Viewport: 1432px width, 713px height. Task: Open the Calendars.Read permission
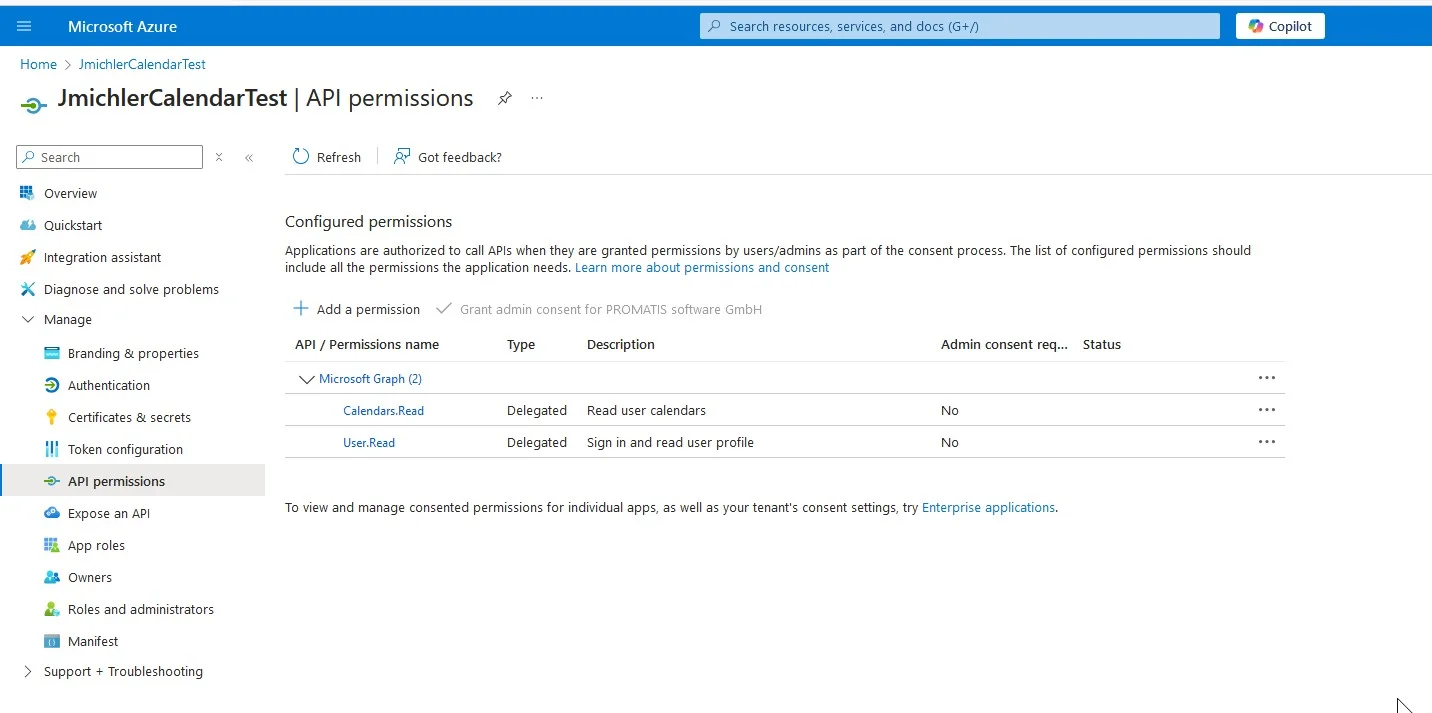383,410
